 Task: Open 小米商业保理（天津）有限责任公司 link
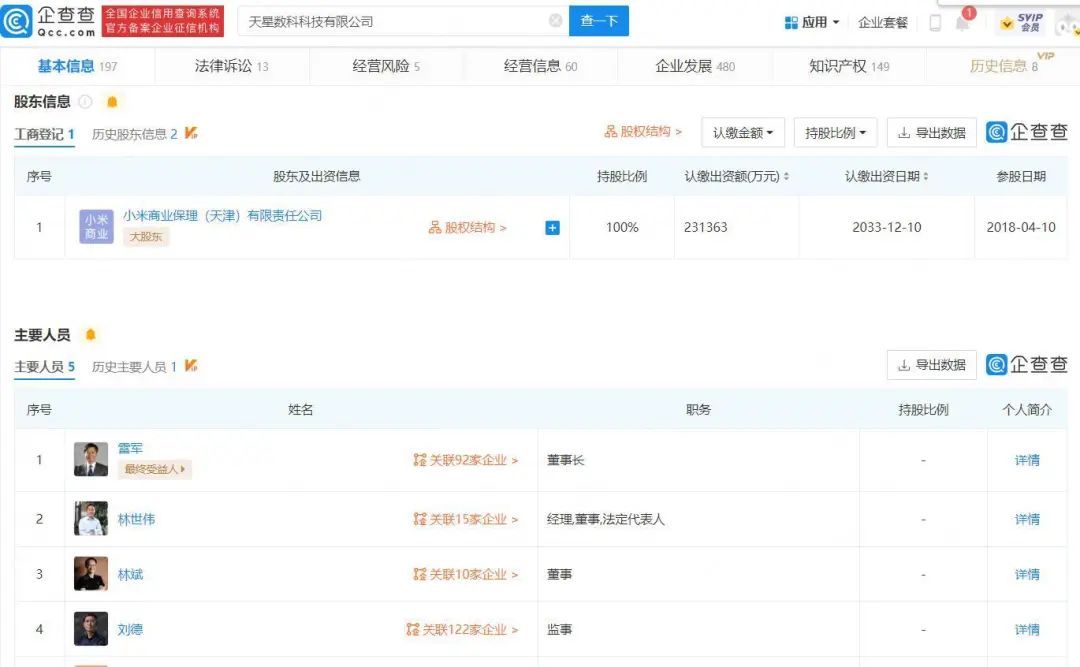tap(222, 216)
